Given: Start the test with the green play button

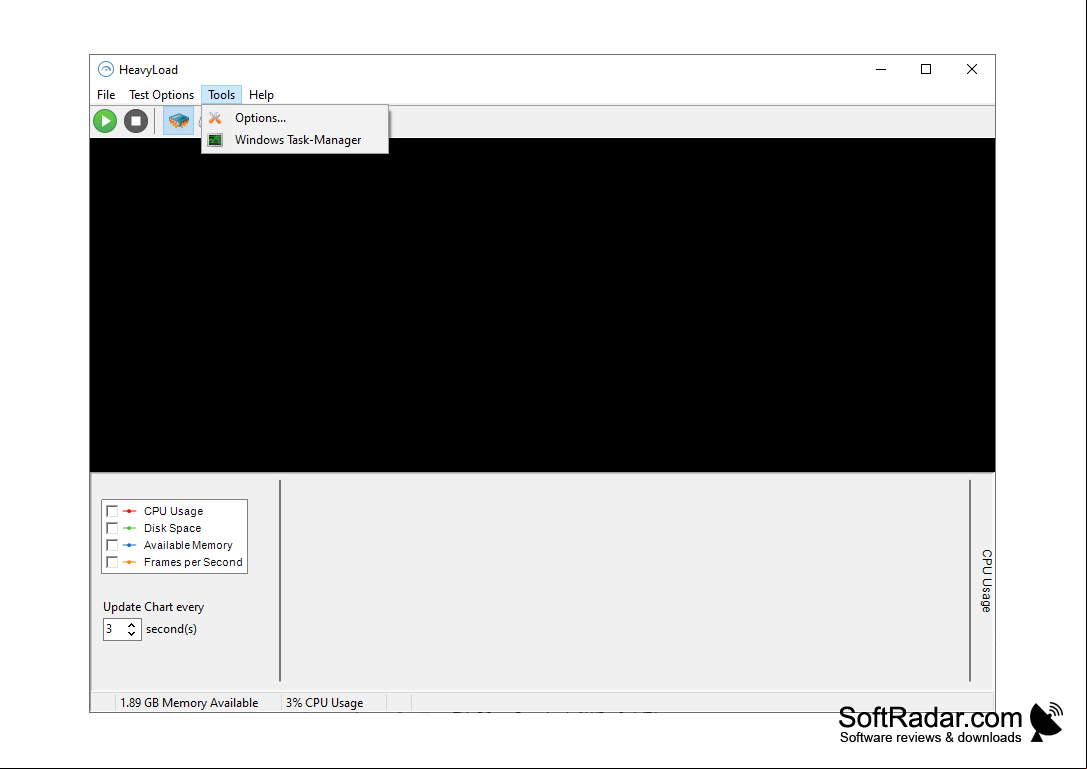Looking at the screenshot, I should (x=105, y=121).
